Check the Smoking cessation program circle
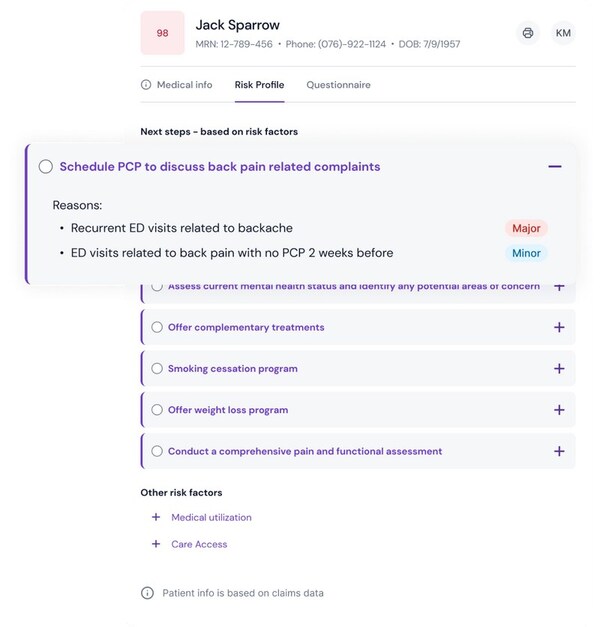 [157, 368]
